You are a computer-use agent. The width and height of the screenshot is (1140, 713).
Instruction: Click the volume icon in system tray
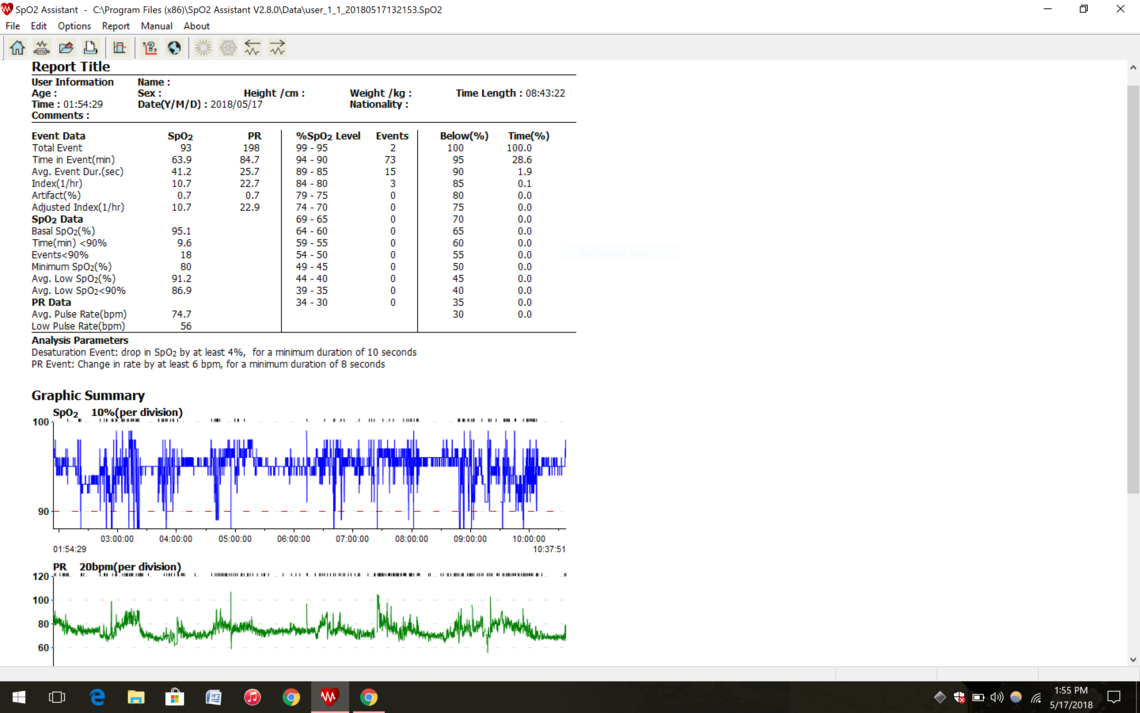tap(996, 697)
